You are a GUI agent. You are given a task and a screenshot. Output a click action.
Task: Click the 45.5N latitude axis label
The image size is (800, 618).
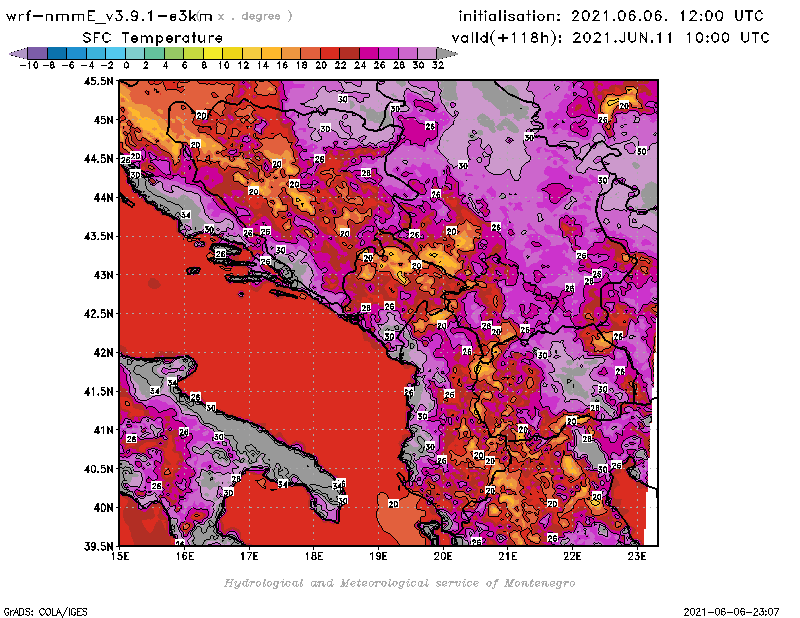tap(98, 81)
